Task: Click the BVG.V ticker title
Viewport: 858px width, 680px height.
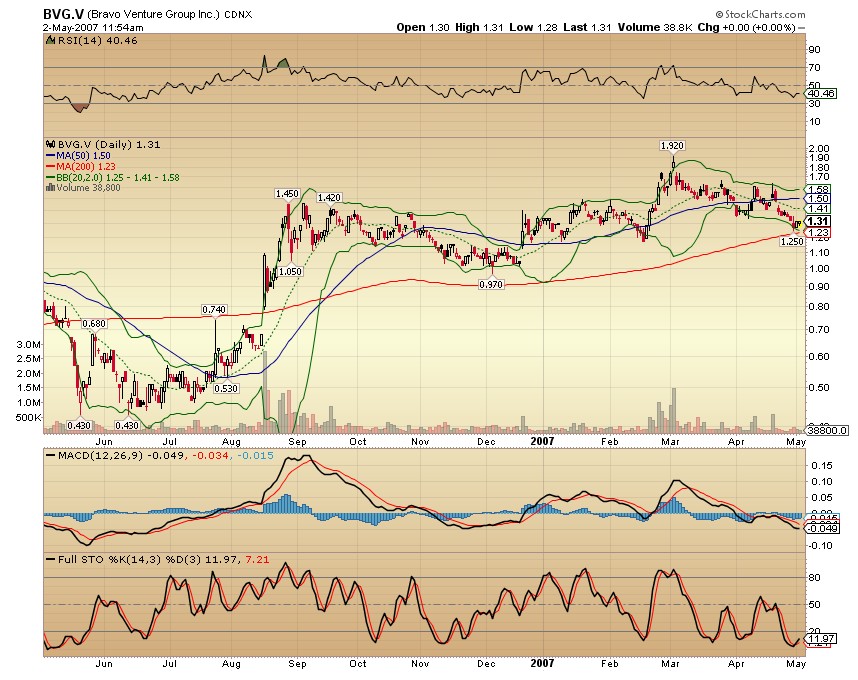Action: click(63, 14)
